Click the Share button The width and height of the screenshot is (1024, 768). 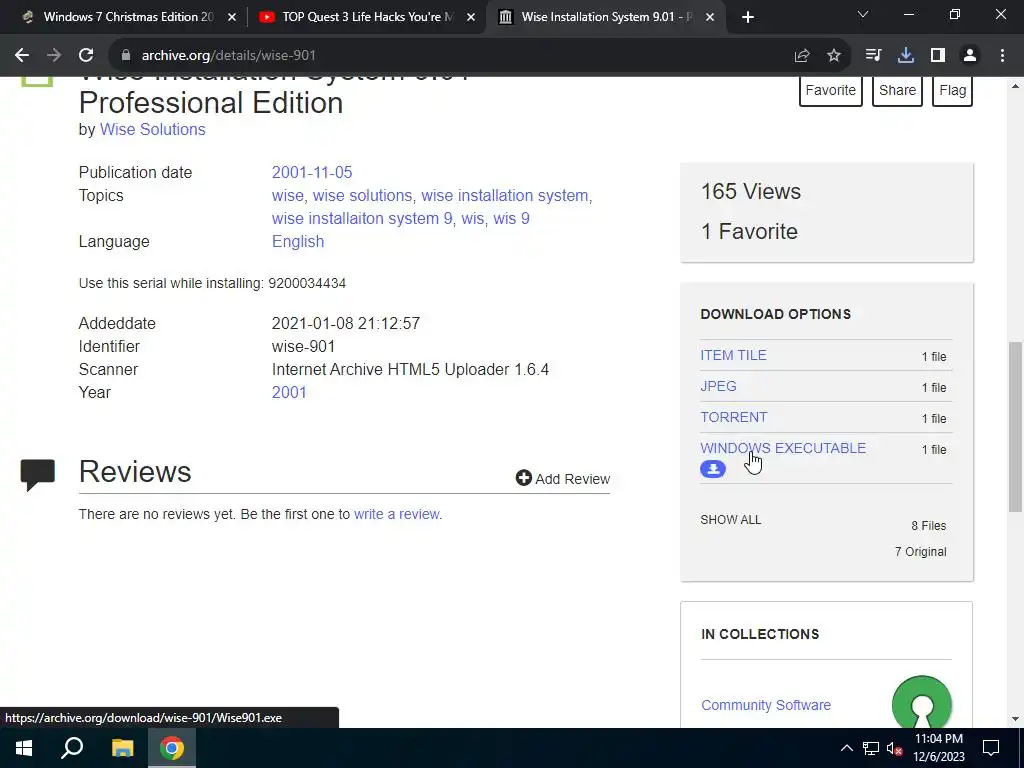point(897,90)
